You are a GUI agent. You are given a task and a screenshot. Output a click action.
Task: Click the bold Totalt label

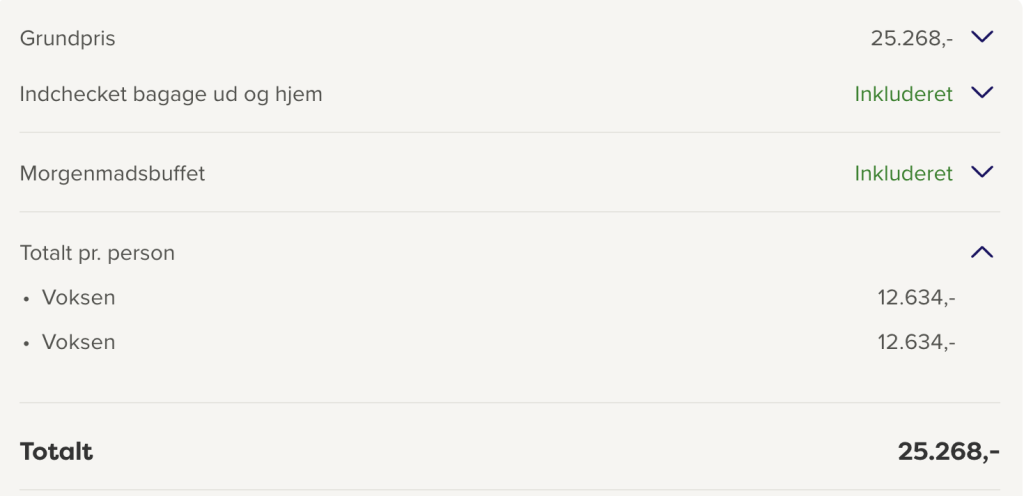coord(56,452)
